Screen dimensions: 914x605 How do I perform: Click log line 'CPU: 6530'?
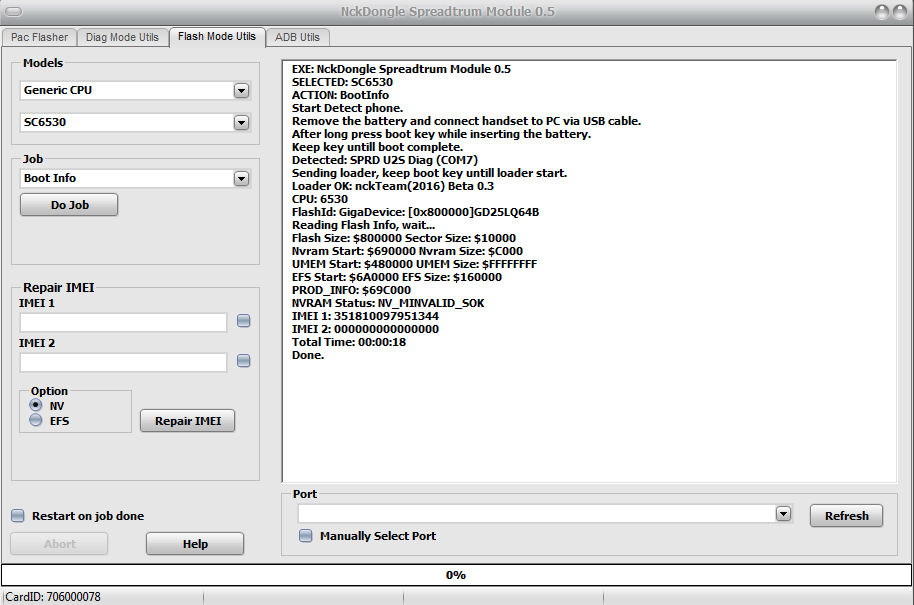320,199
